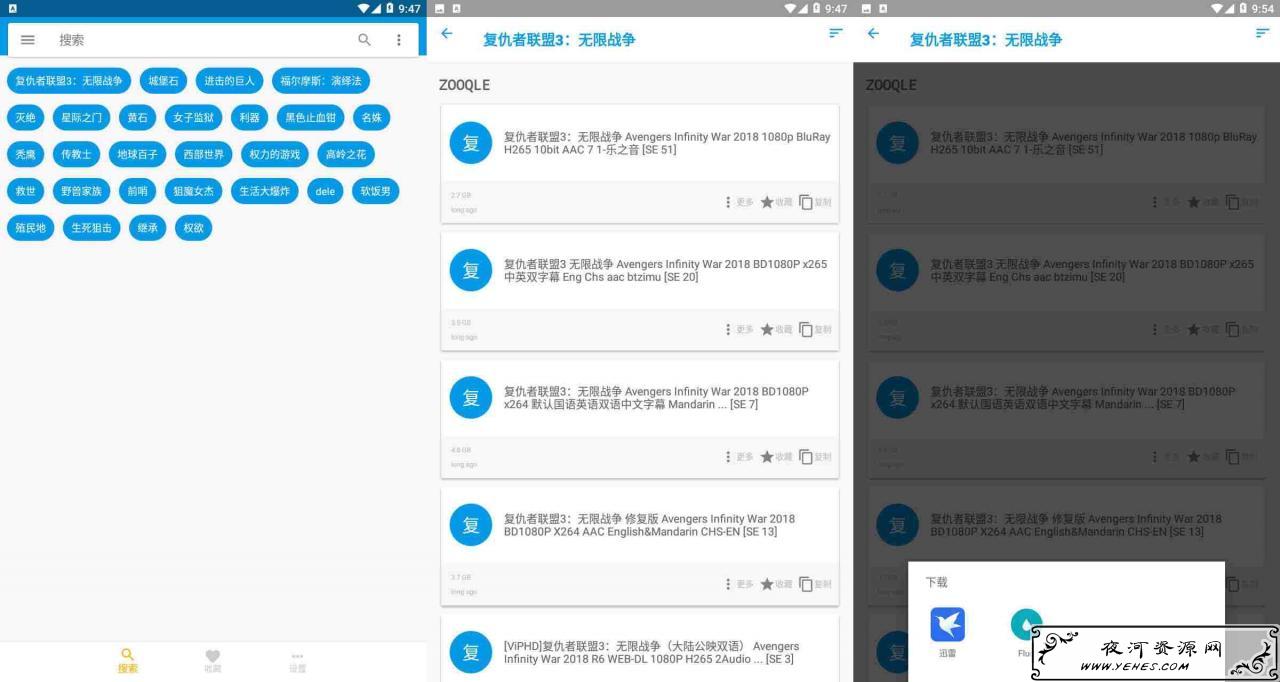Image resolution: width=1280 pixels, height=682 pixels.
Task: Open the sort icon on right screen
Action: [x=1263, y=34]
